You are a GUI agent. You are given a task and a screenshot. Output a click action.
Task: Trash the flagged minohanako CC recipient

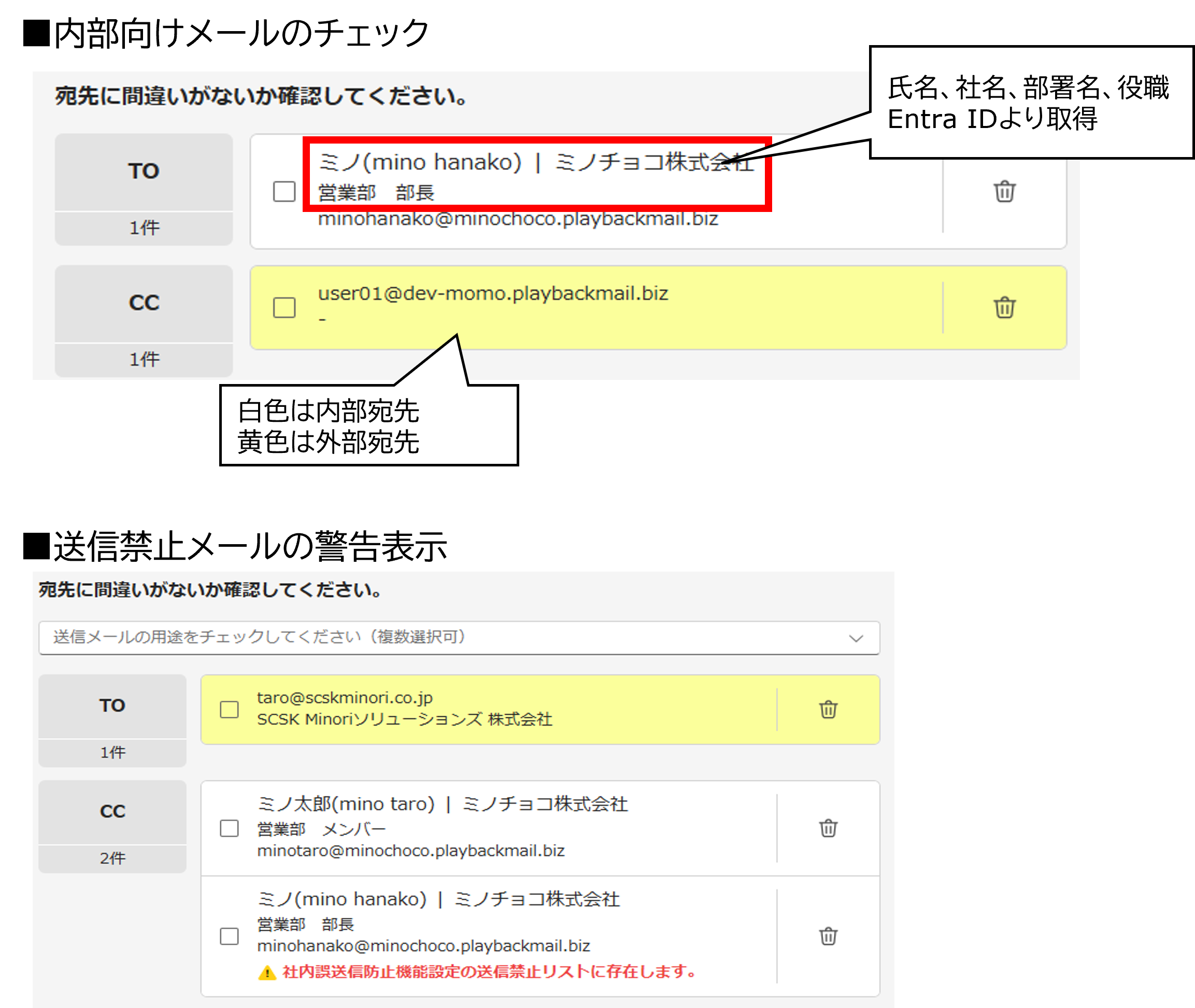pyautogui.click(x=828, y=936)
